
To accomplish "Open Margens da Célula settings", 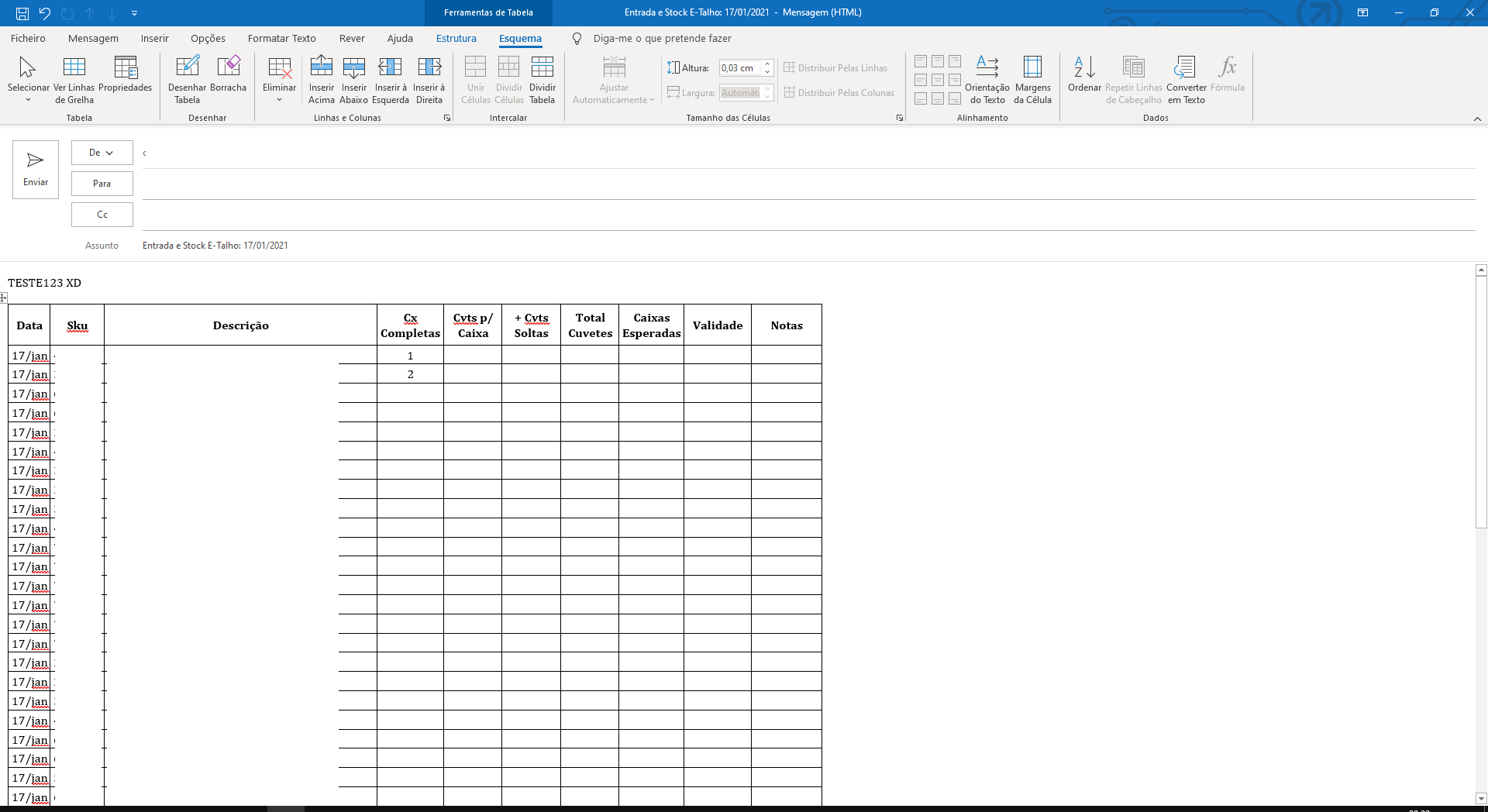I will pyautogui.click(x=1032, y=80).
